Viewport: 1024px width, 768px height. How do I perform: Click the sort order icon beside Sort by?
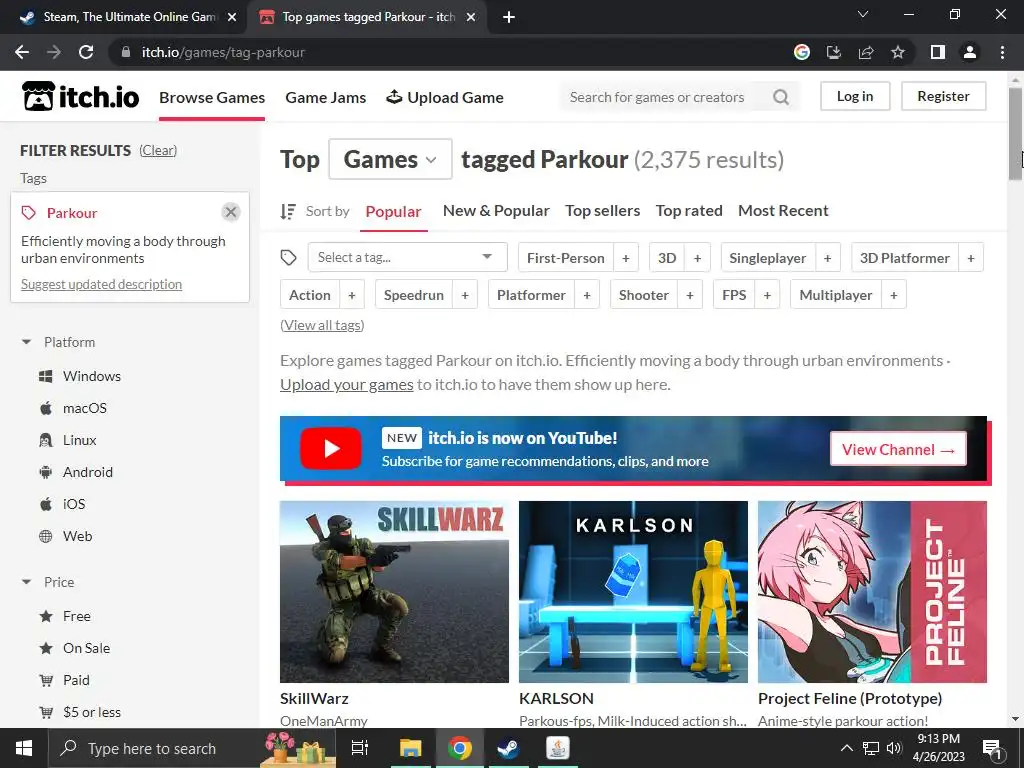pyautogui.click(x=288, y=211)
